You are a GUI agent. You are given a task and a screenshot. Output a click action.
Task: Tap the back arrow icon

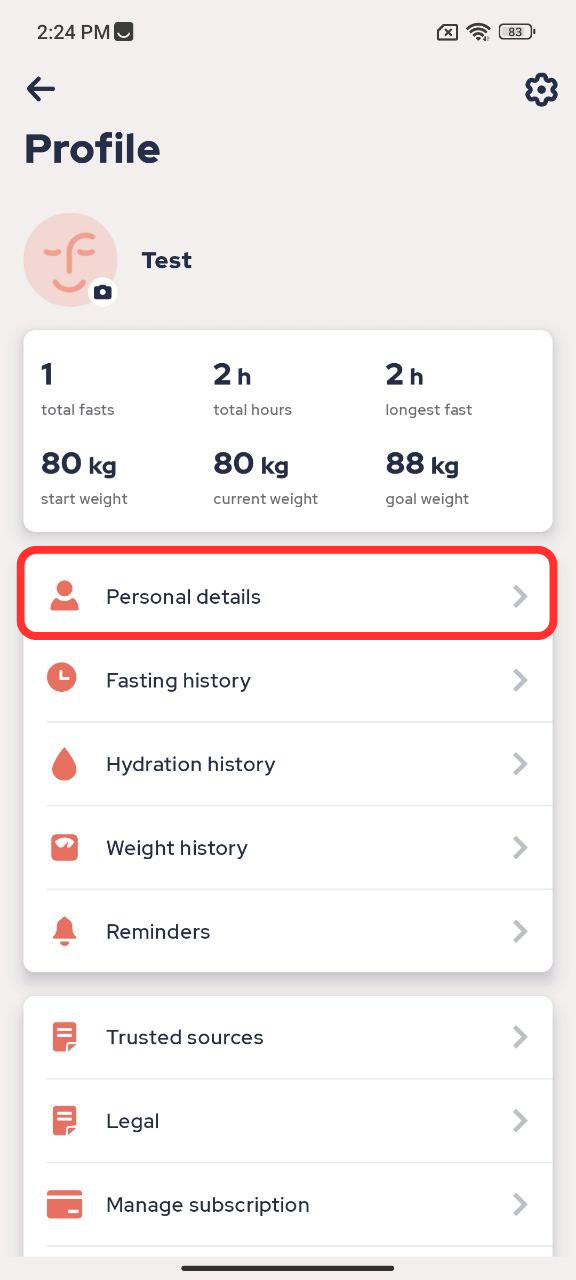coord(41,89)
